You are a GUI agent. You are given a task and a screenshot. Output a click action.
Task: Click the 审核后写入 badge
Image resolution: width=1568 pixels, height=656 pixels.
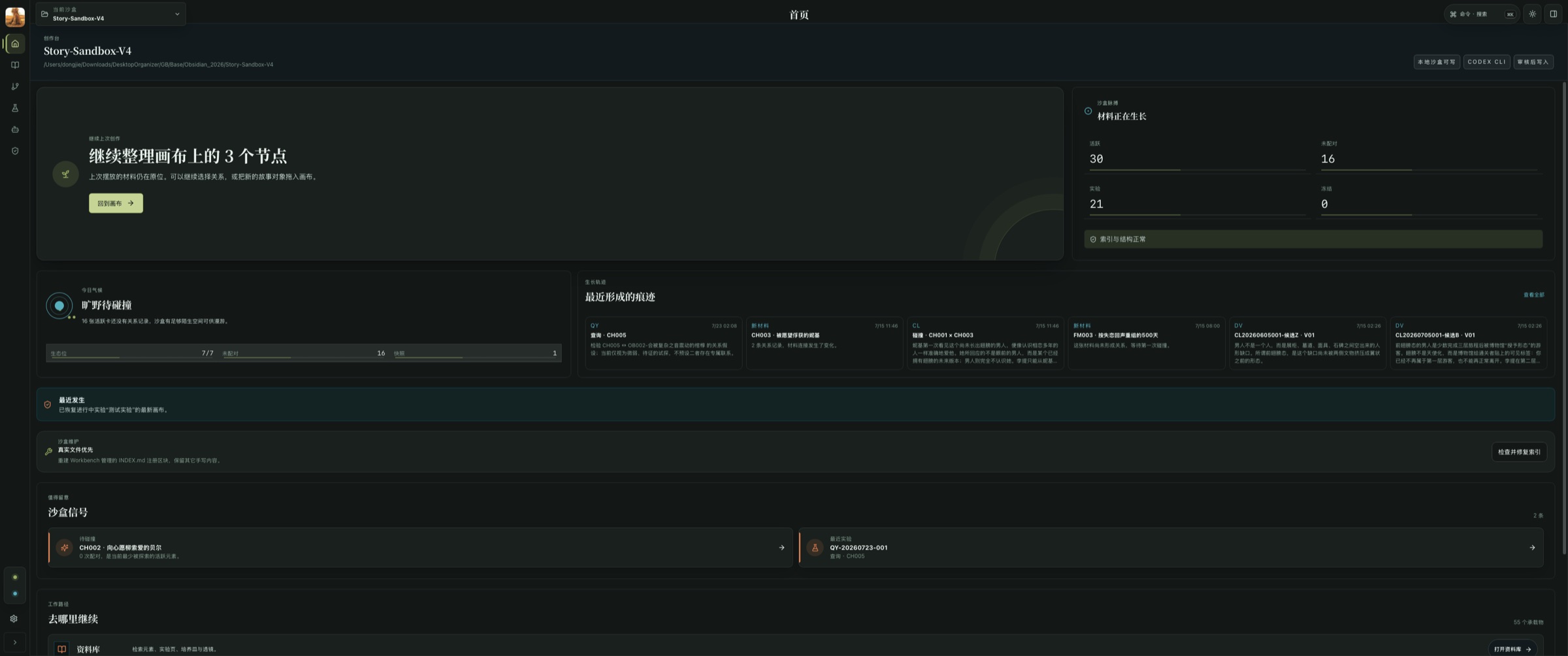tap(1533, 62)
